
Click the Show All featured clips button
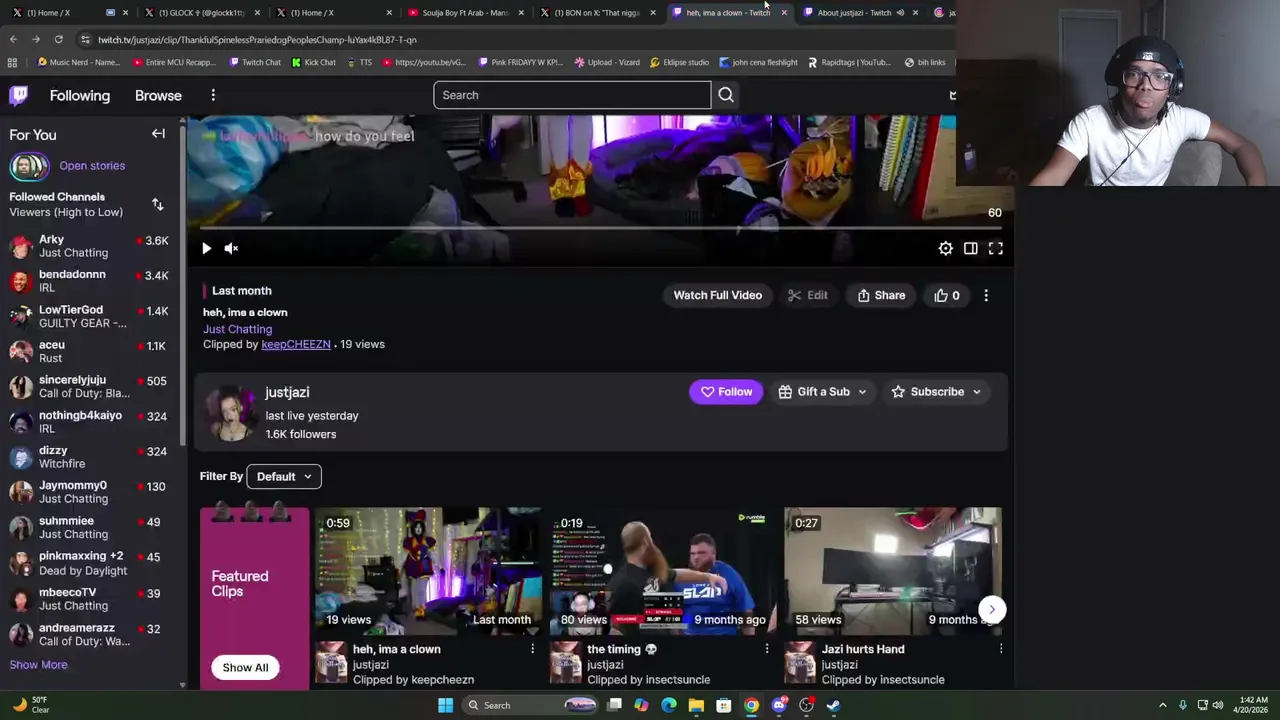[x=245, y=667]
